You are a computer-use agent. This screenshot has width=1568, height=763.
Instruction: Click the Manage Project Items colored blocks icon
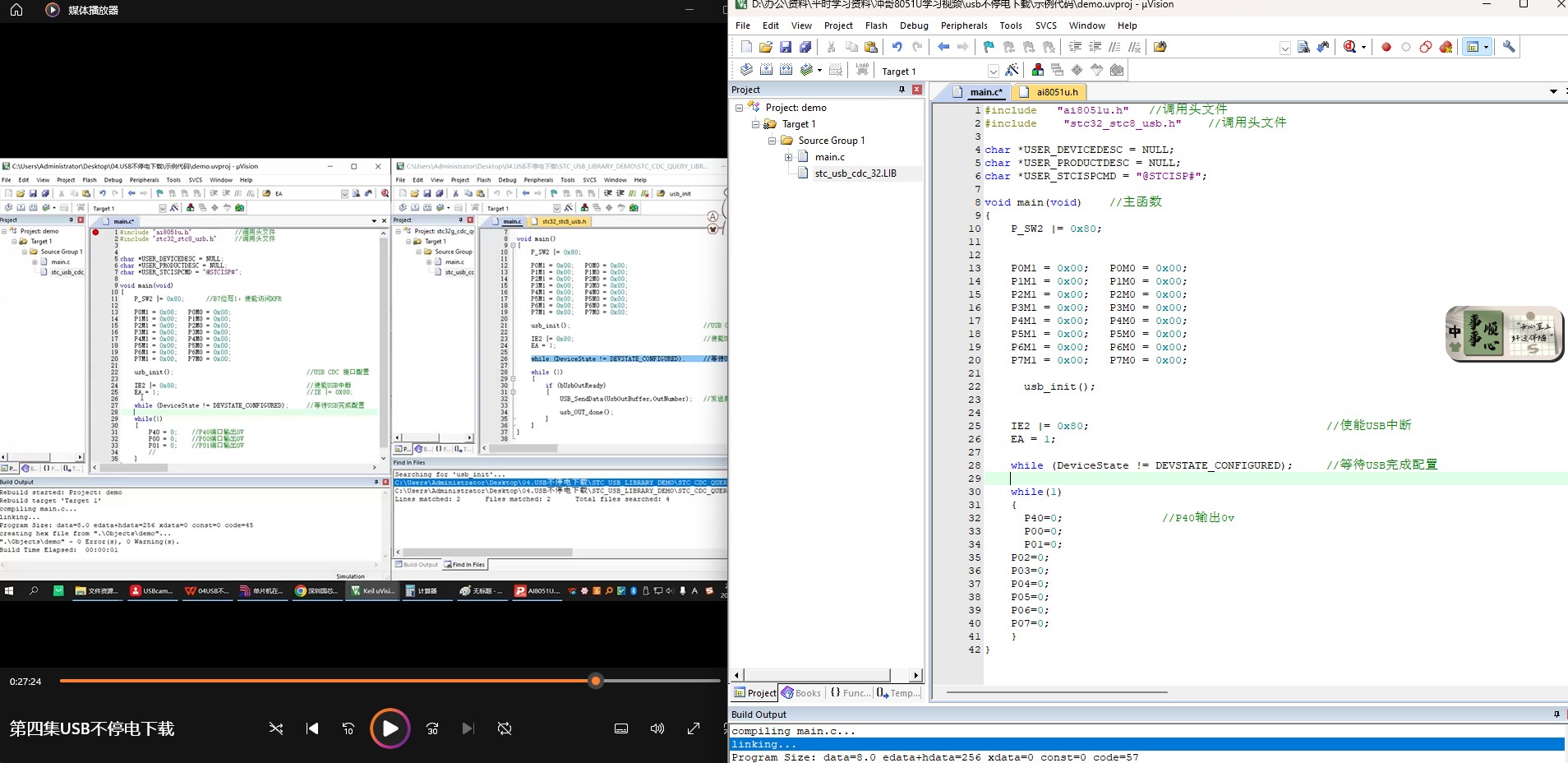[x=1038, y=71]
